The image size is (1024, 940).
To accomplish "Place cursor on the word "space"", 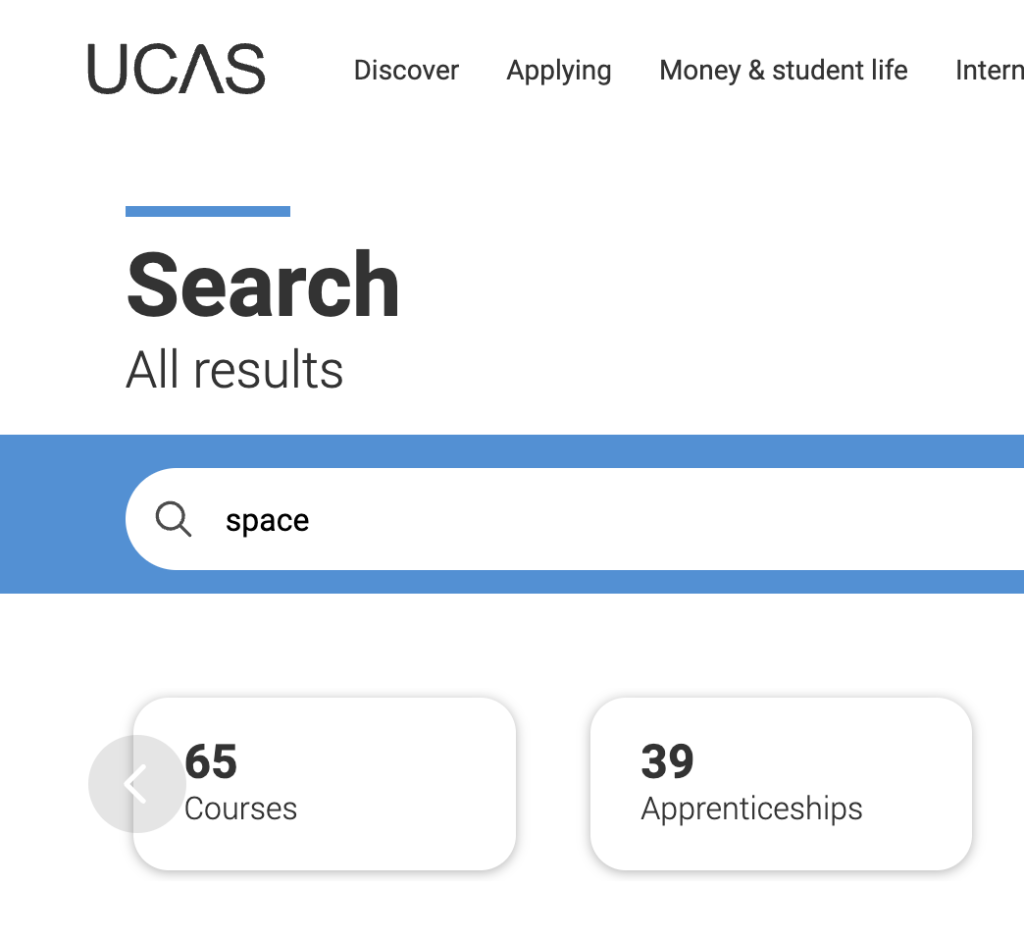I will [267, 520].
